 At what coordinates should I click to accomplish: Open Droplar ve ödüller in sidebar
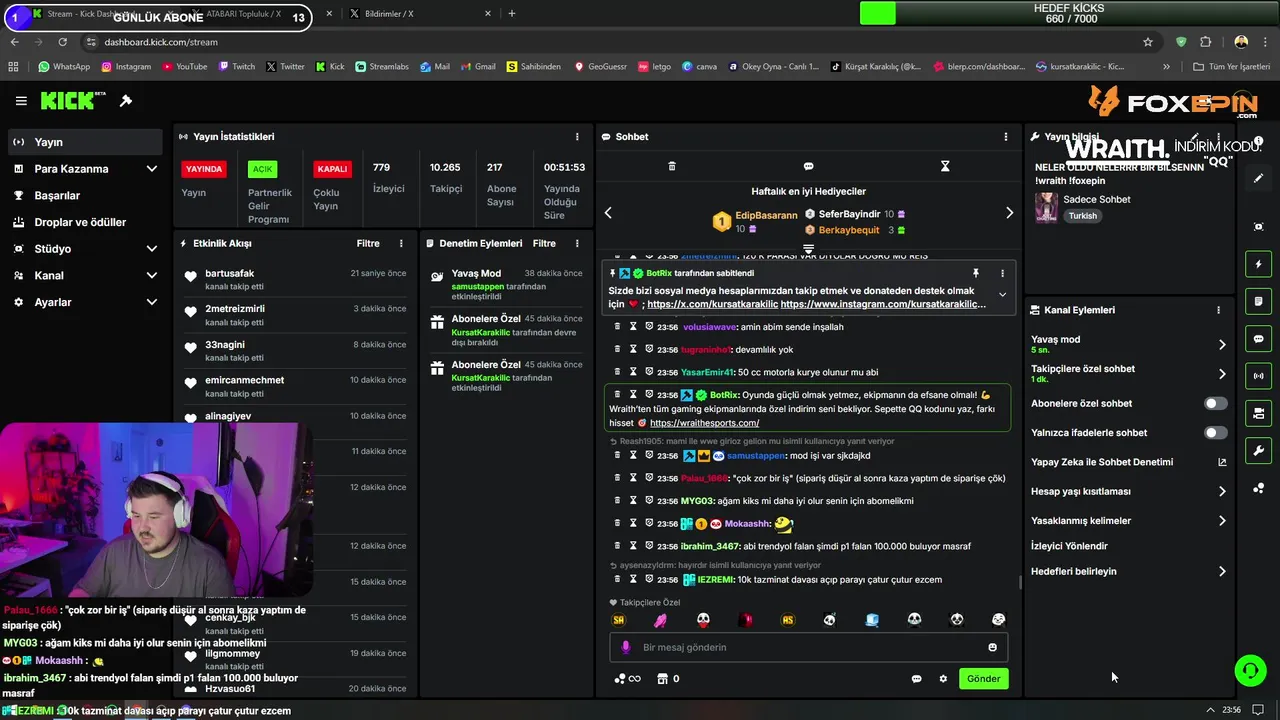tap(82, 222)
